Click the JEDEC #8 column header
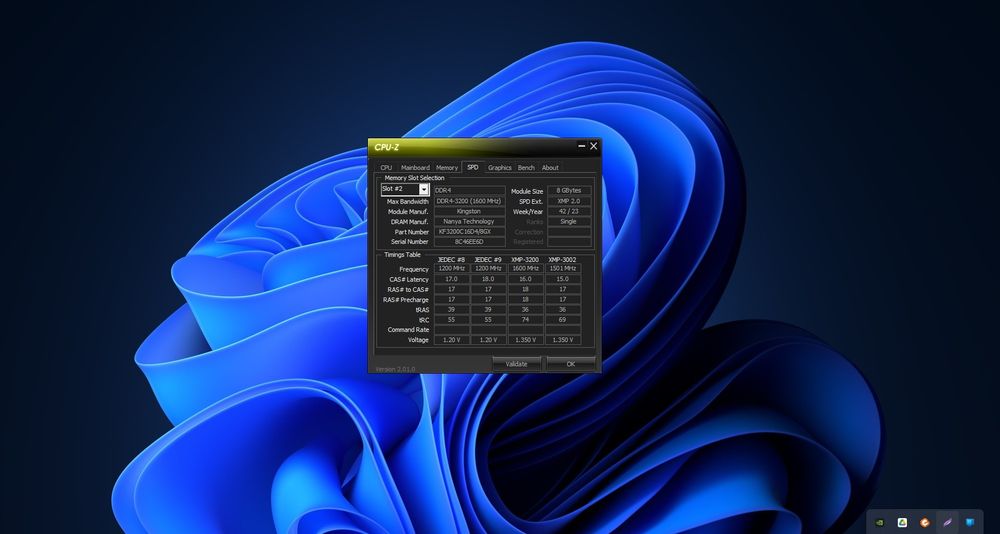1000x534 pixels. tap(452, 260)
